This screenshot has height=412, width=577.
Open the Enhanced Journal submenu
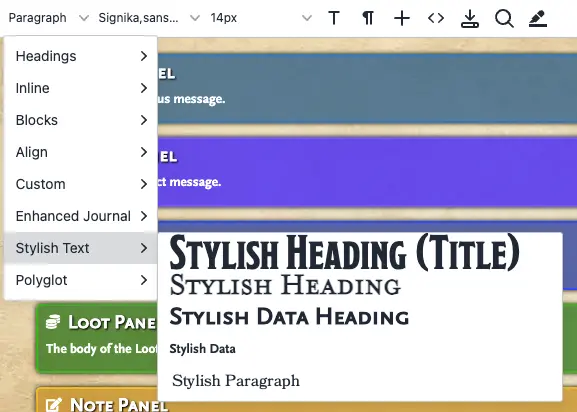(81, 216)
